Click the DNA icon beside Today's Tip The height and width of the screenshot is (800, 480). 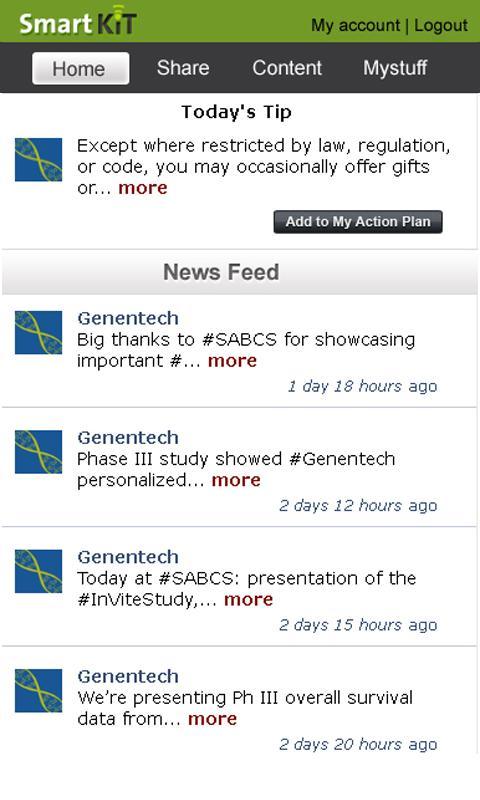[x=38, y=160]
